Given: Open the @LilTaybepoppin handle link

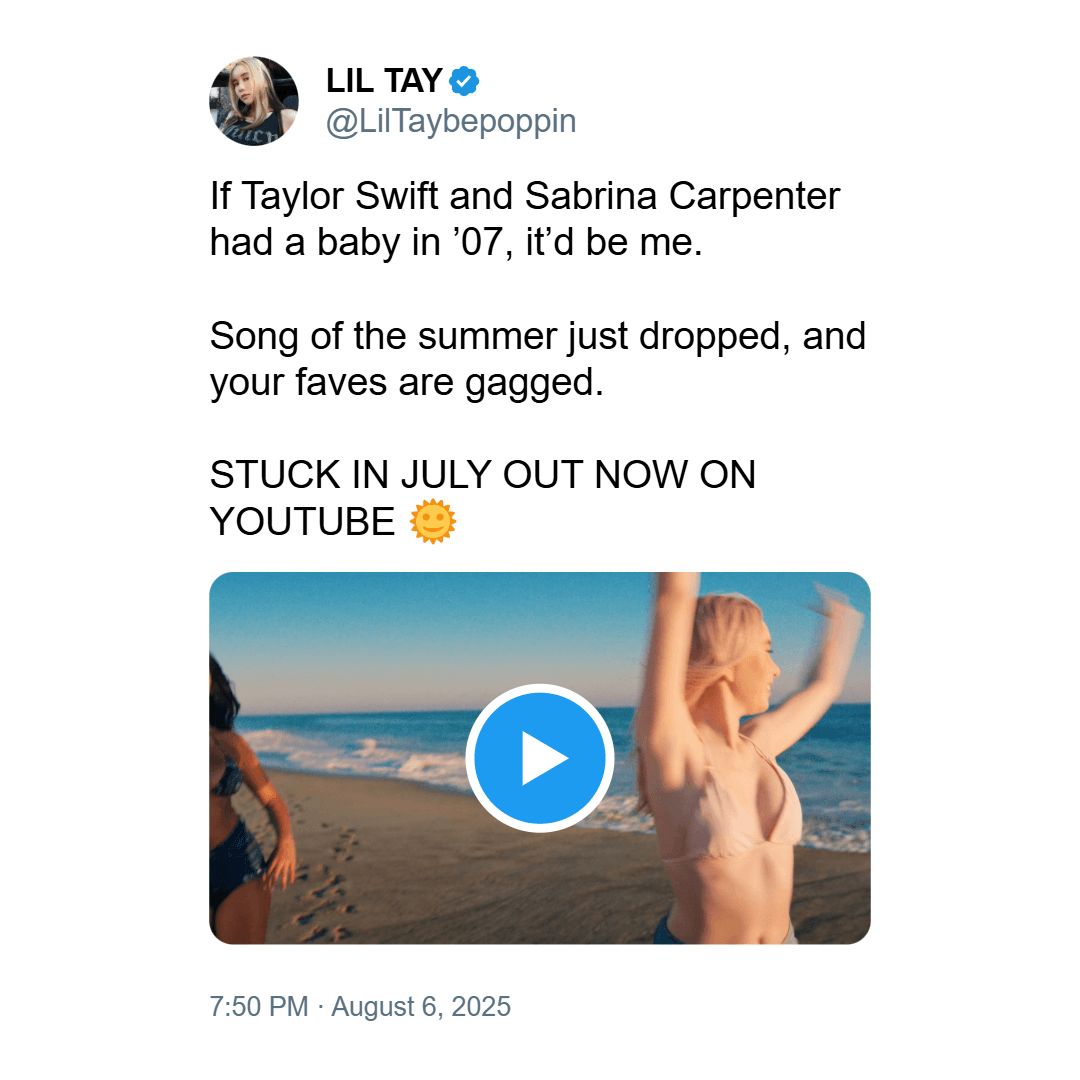Looking at the screenshot, I should (x=450, y=121).
